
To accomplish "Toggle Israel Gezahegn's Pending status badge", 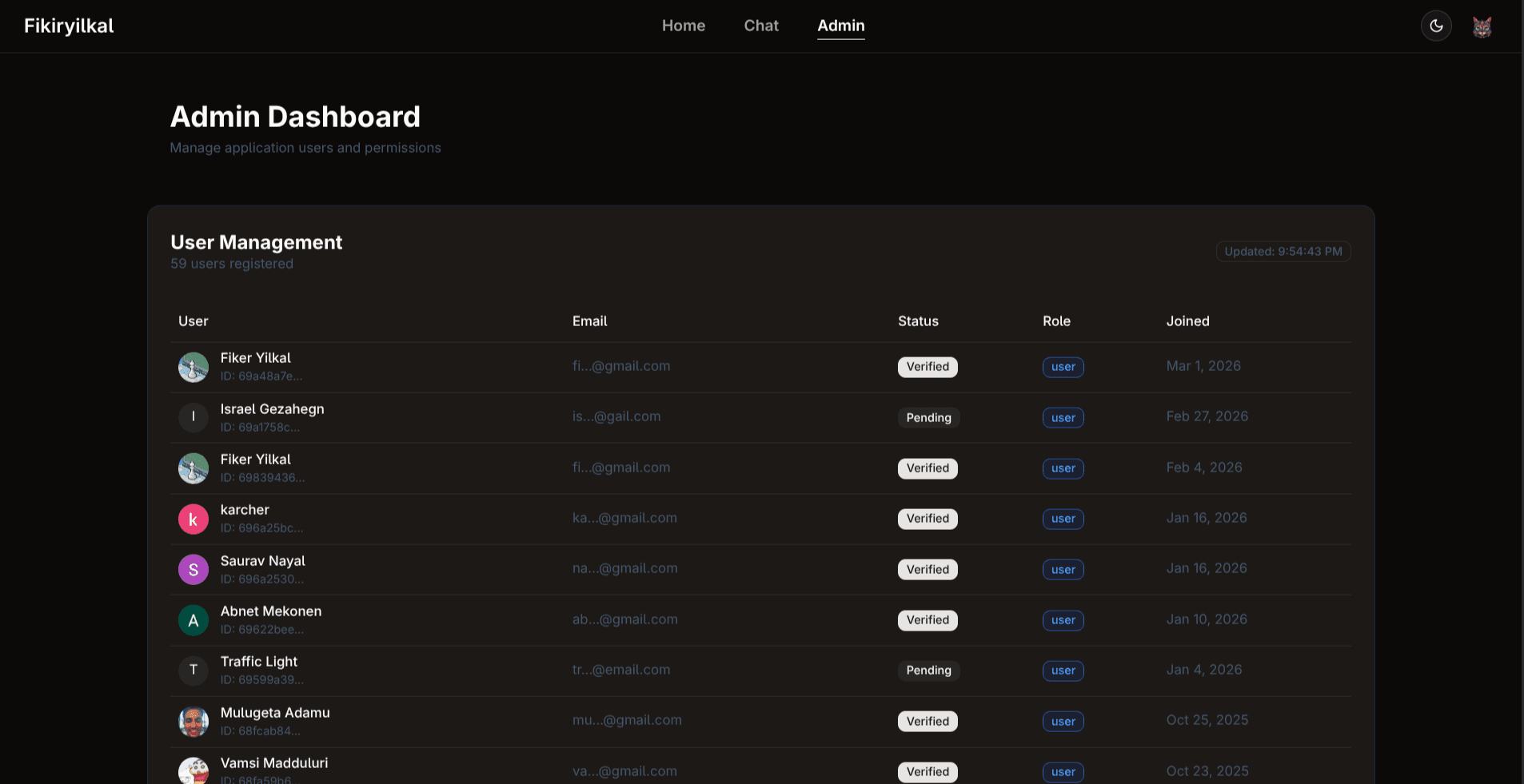I will (x=928, y=417).
